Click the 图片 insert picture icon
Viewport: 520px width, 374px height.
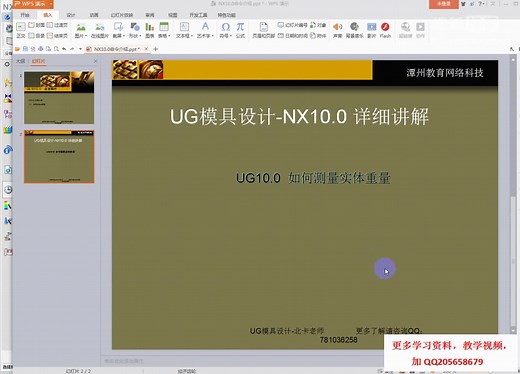click(81, 27)
